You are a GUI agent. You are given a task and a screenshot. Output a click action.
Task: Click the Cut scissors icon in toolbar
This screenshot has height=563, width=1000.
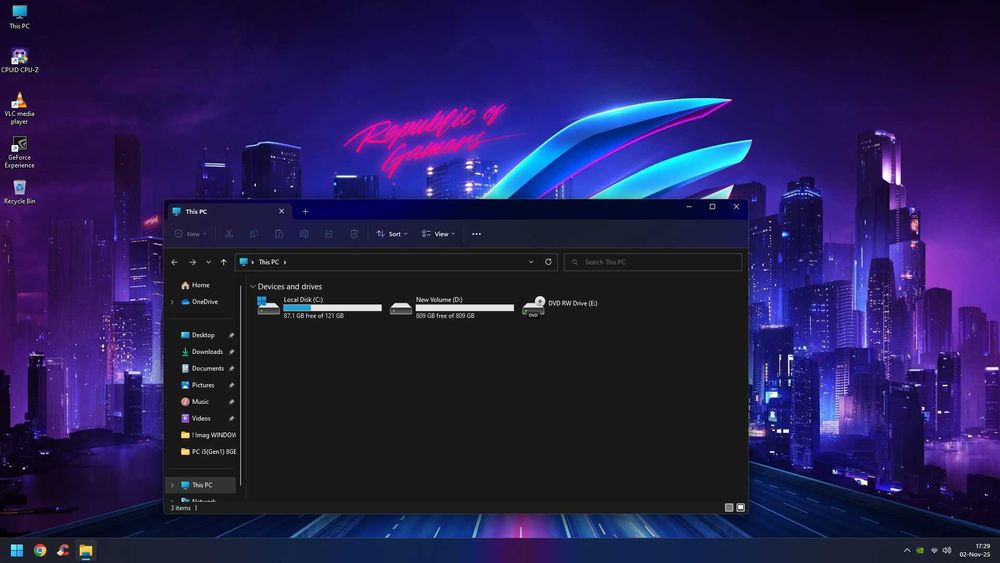point(229,234)
